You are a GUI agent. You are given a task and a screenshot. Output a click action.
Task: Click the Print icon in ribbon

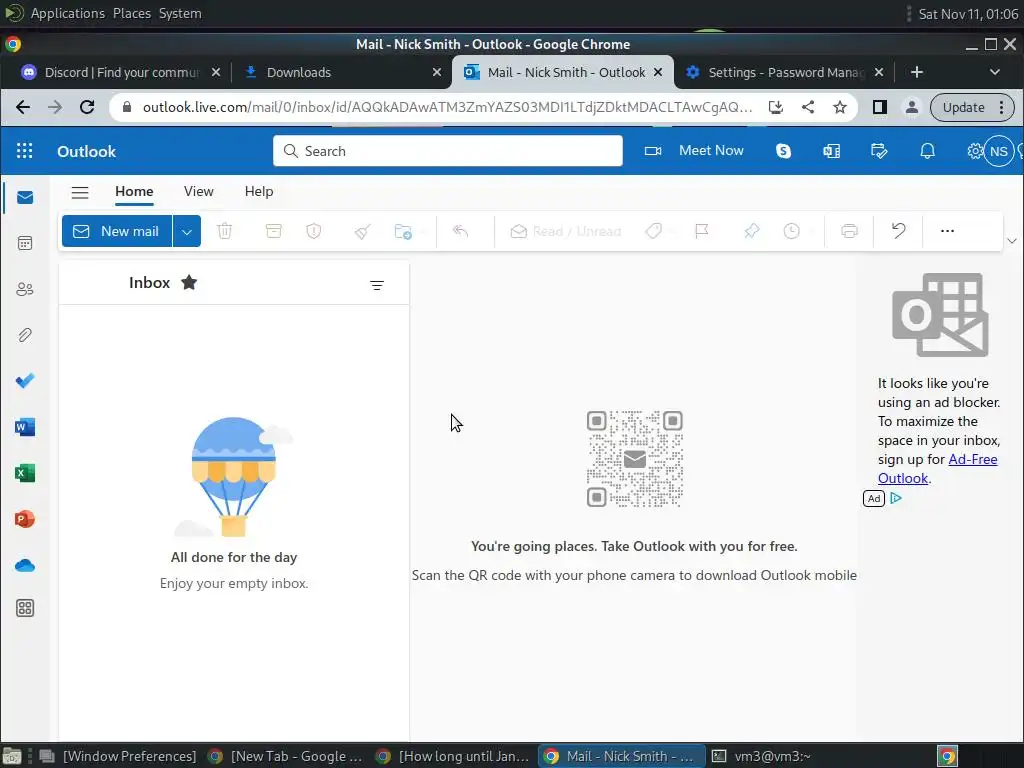click(x=849, y=231)
